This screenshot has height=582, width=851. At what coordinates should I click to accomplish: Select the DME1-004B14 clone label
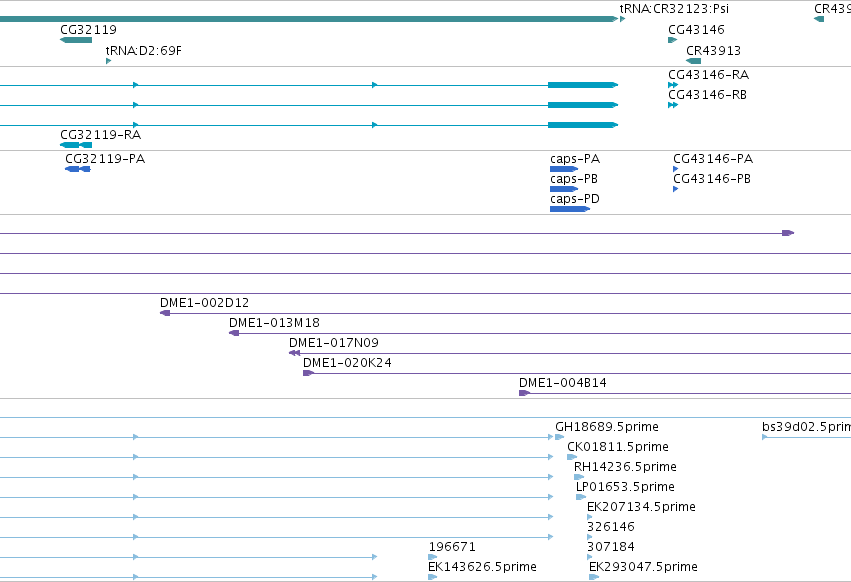(x=562, y=383)
